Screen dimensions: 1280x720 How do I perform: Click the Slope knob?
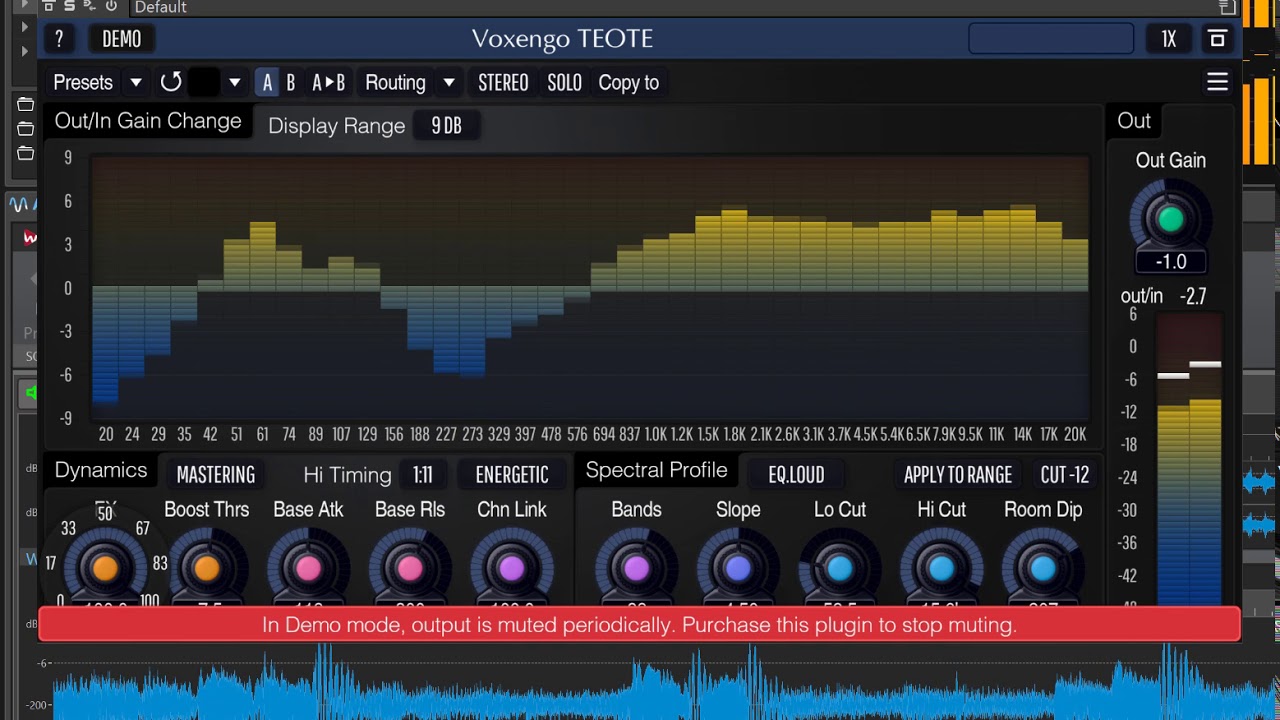tap(738, 568)
